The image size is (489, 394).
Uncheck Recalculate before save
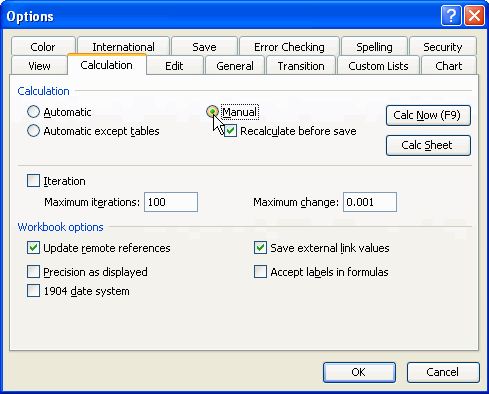(230, 131)
